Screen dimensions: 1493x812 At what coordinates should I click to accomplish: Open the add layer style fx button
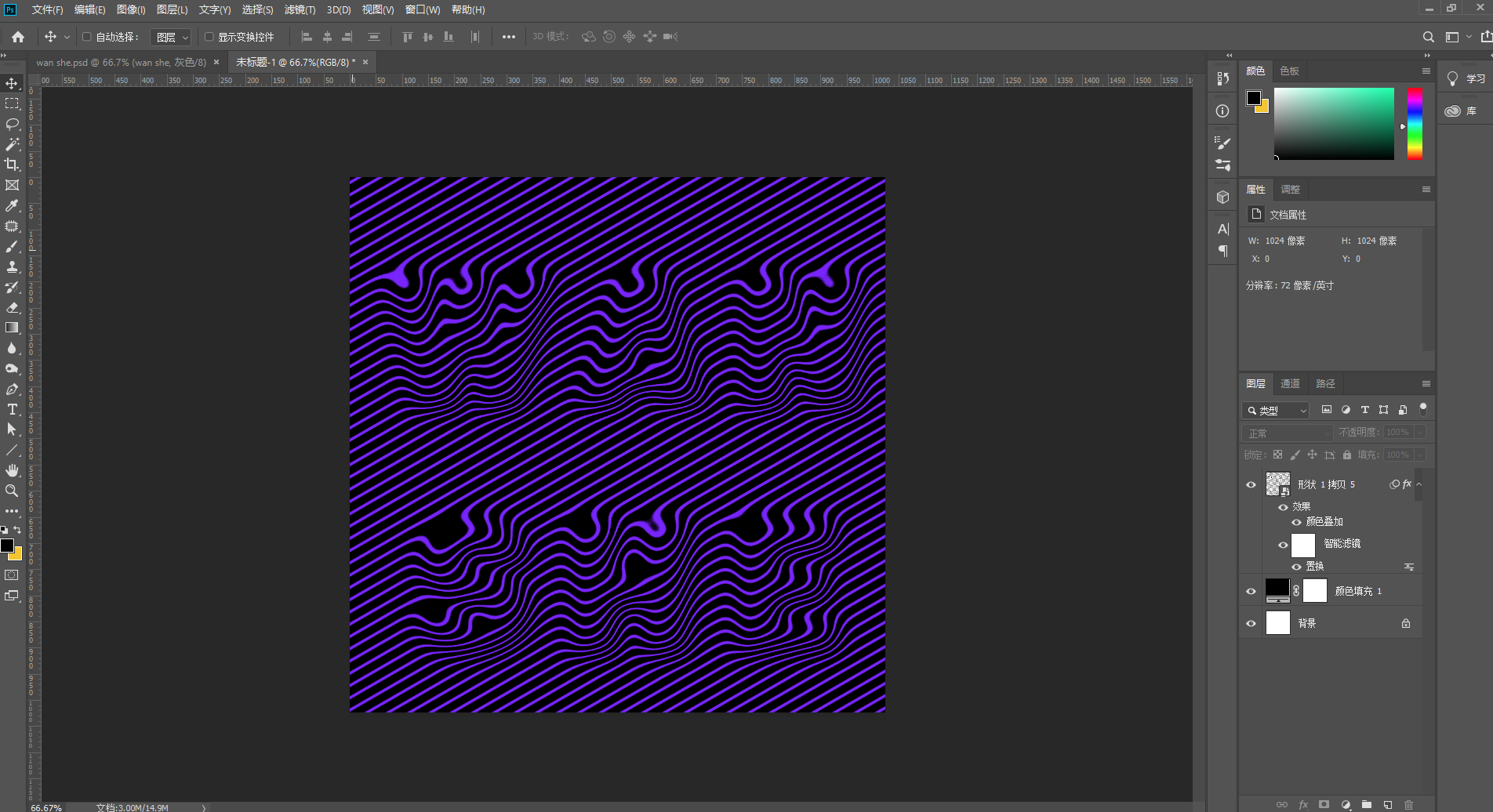click(1303, 804)
